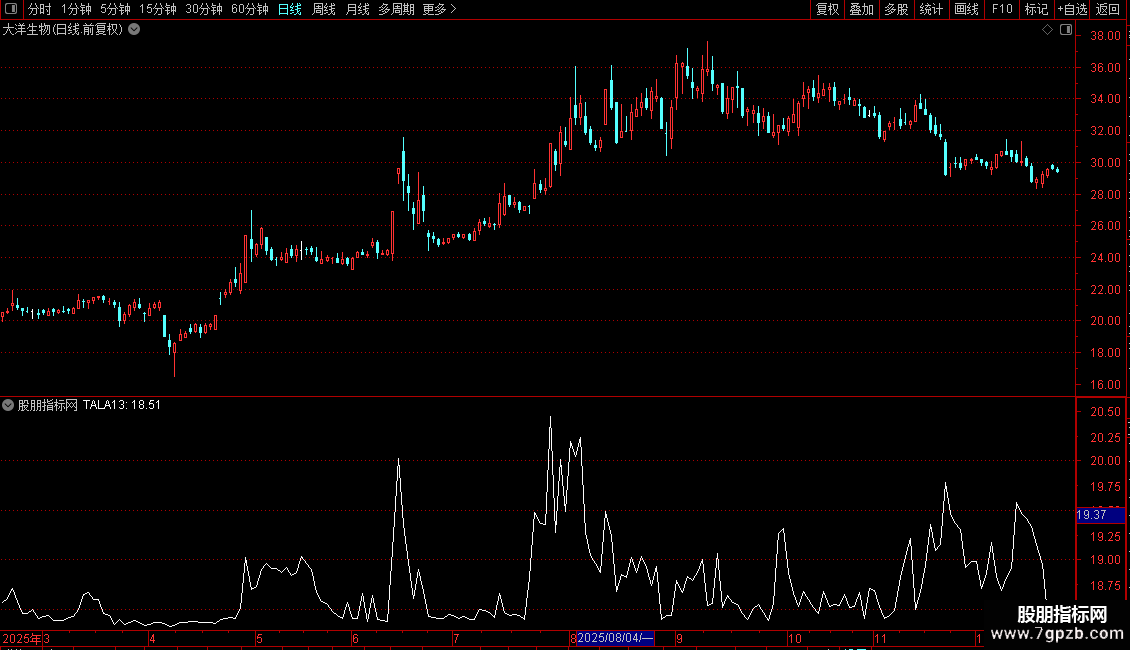Click the 返回 back button
This screenshot has height=650, width=1130.
coord(1108,9)
